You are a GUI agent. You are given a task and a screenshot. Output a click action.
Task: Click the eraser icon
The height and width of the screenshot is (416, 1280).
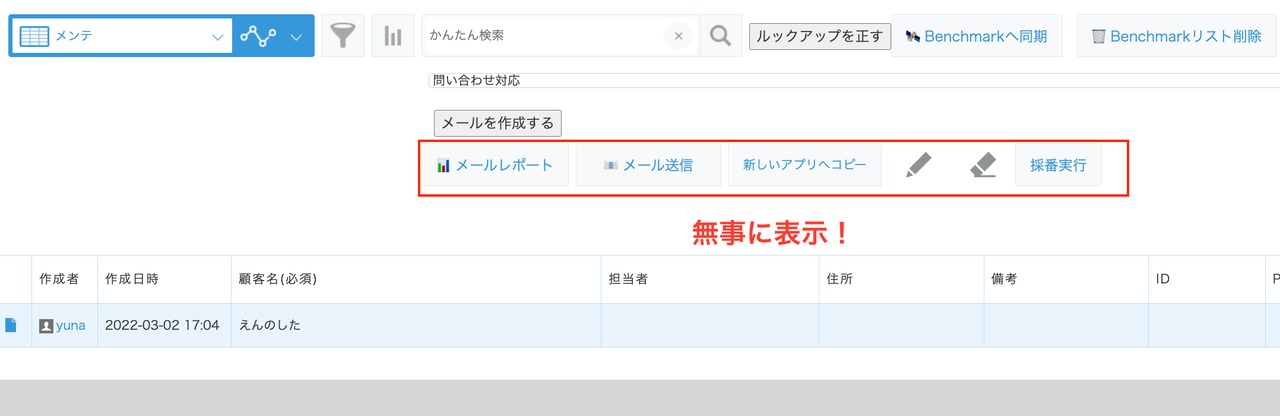[x=983, y=165]
